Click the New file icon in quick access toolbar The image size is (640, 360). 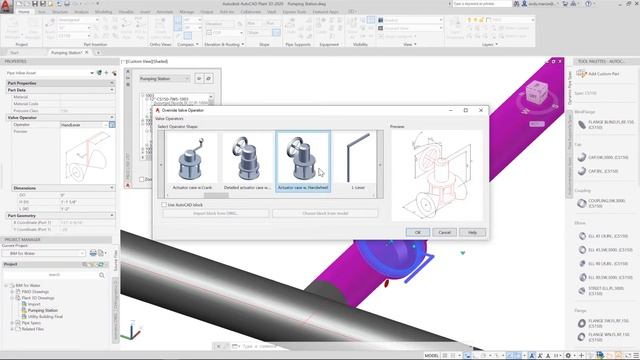(19, 4)
